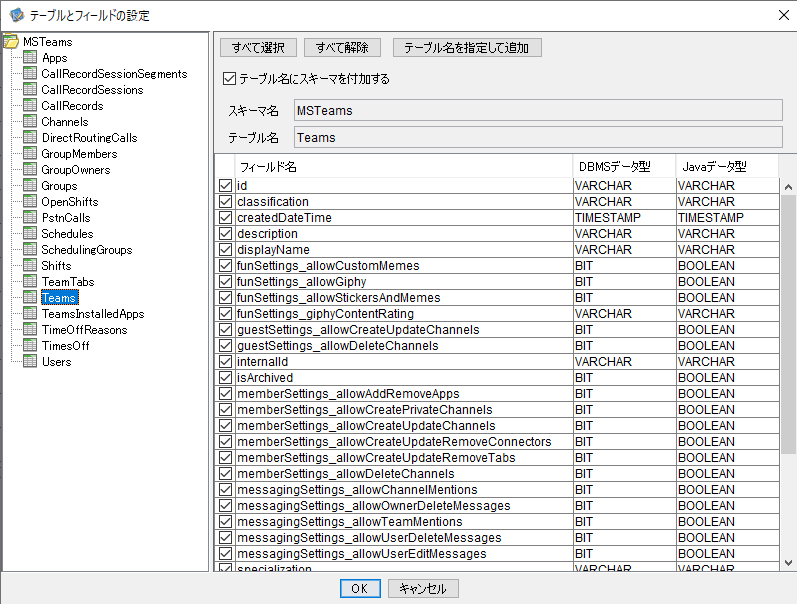
Task: Click the field list scroll-up arrow
Action: [788, 187]
